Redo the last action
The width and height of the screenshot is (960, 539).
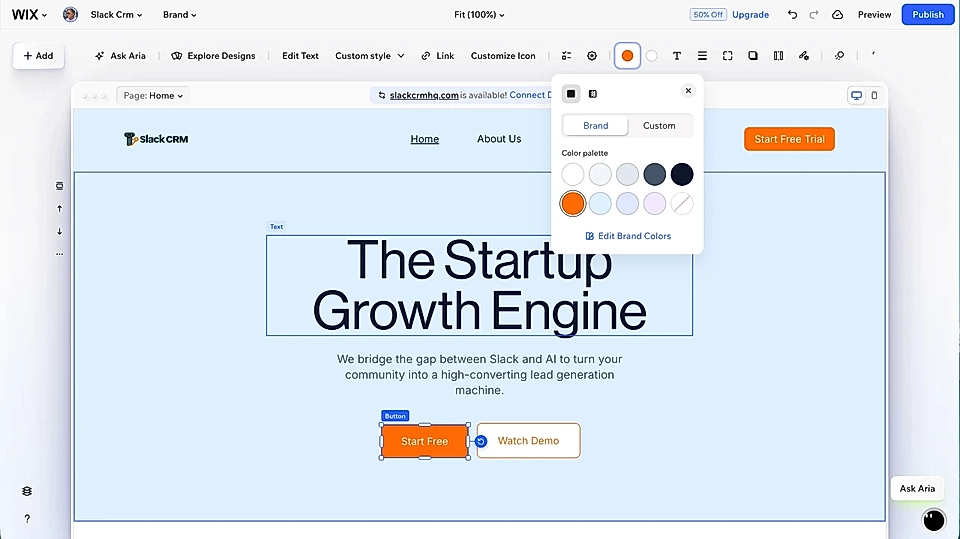pos(814,14)
